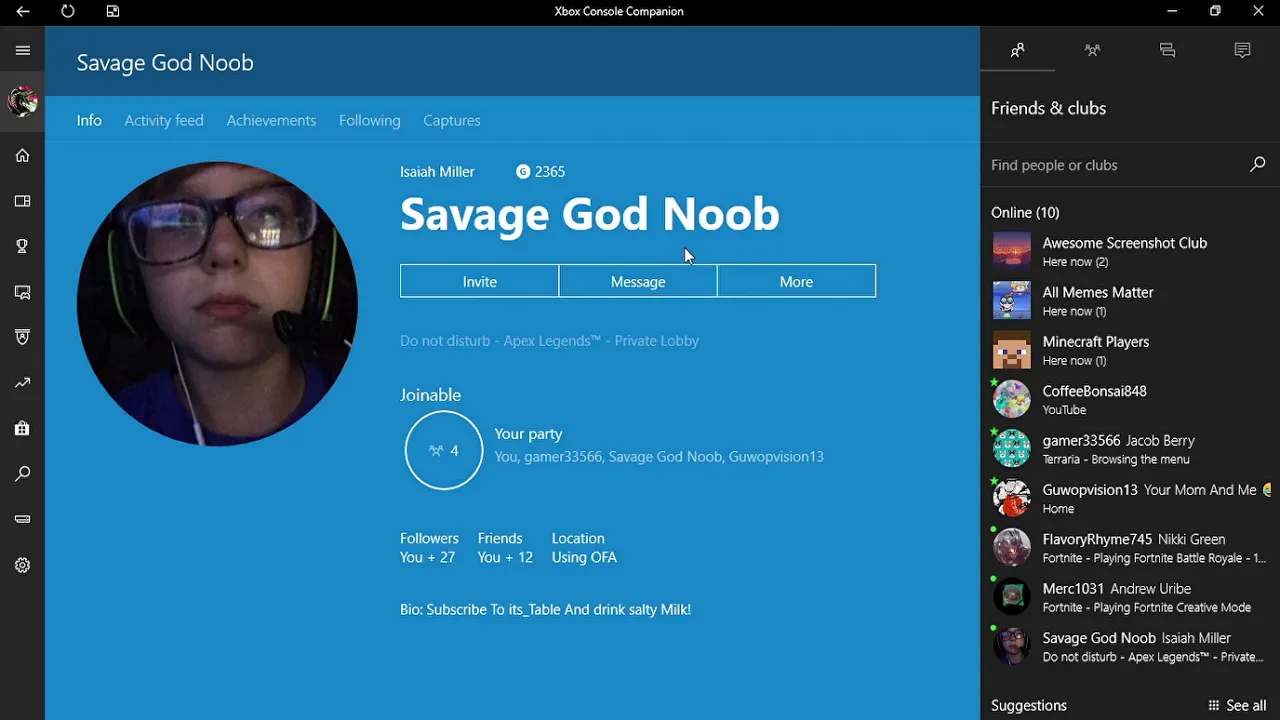Click the Gamerscore 2365 icon
1280x720 pixels.
click(x=523, y=172)
